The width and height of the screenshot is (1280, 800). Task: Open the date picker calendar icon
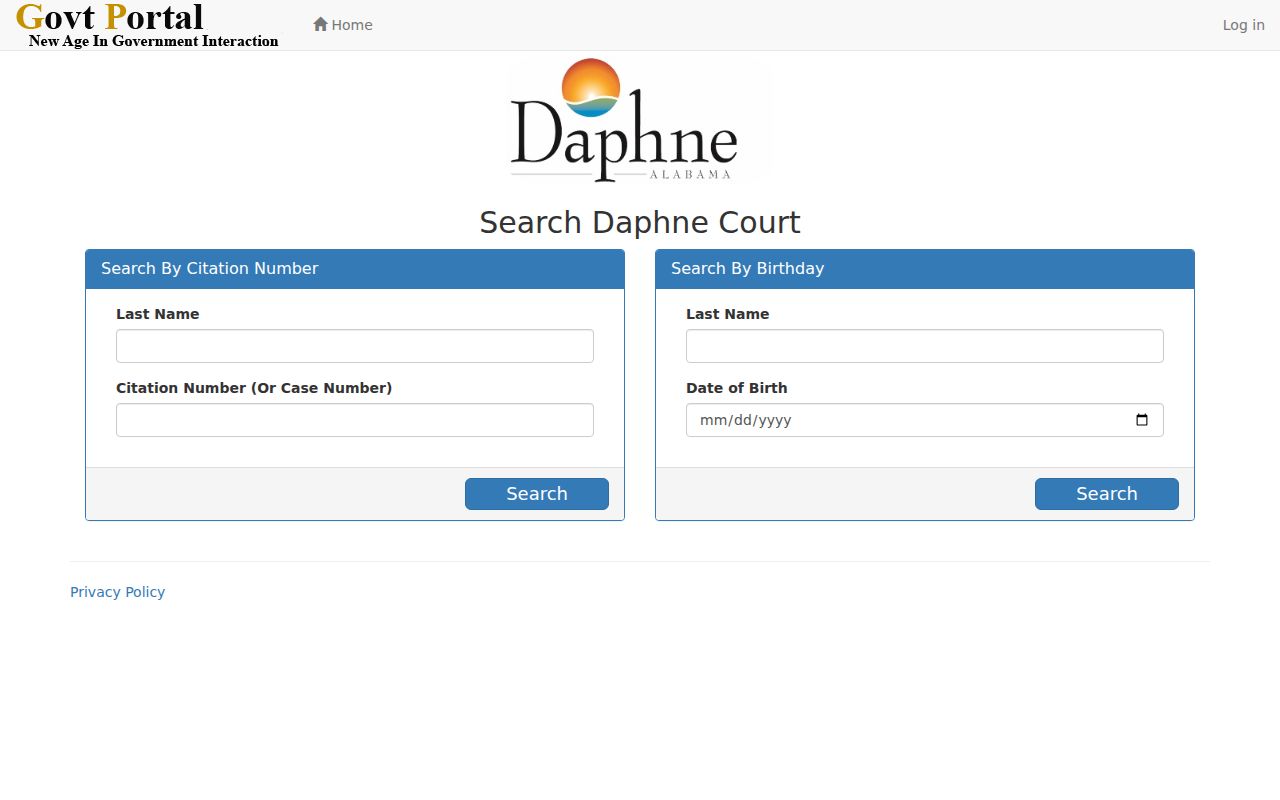pyautogui.click(x=1142, y=420)
